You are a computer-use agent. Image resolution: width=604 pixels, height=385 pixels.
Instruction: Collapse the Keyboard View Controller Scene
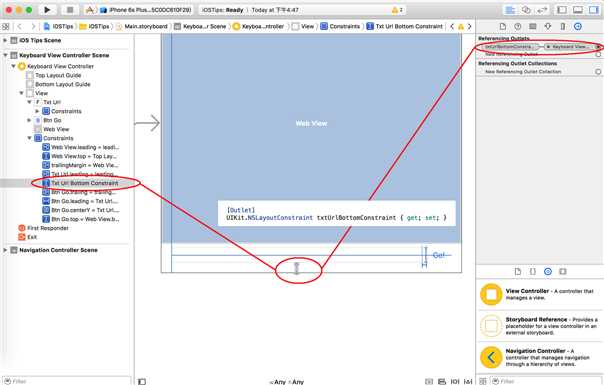[x=5, y=55]
